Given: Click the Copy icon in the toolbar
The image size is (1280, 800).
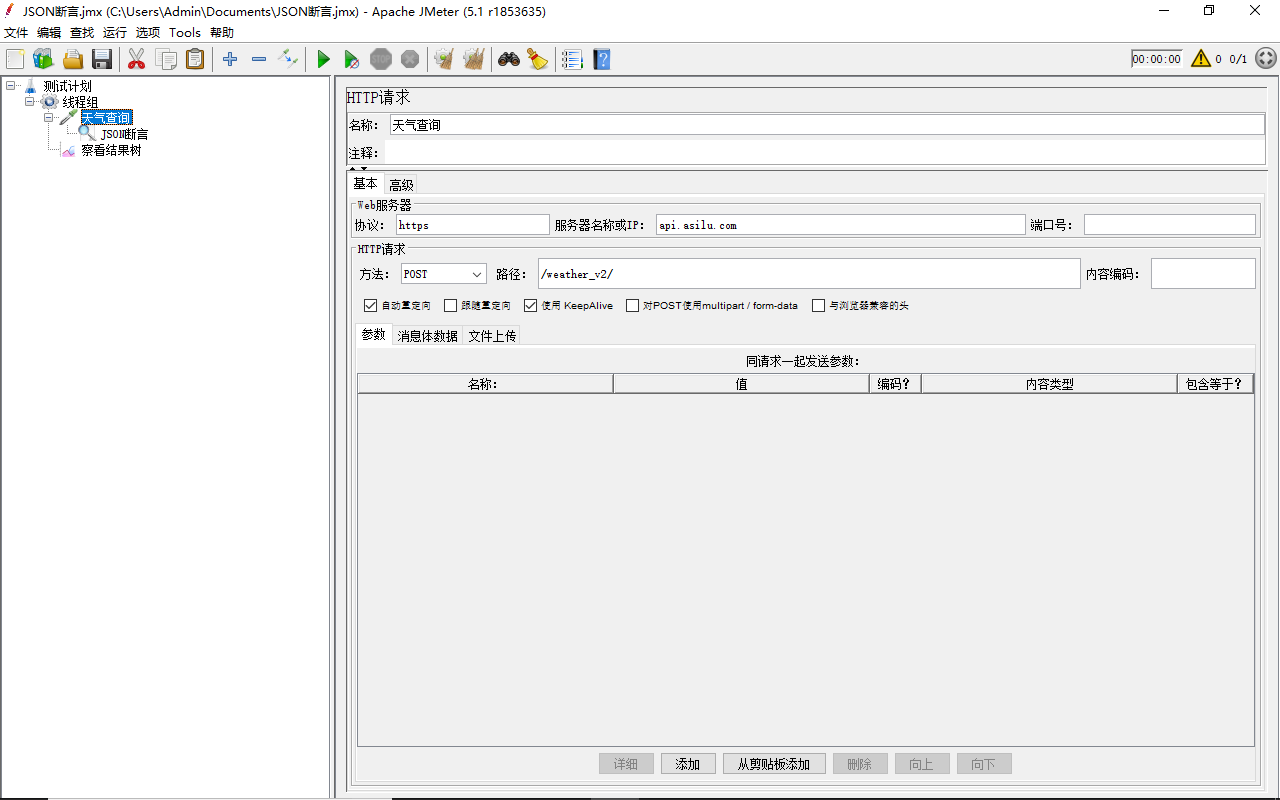Looking at the screenshot, I should tap(166, 59).
